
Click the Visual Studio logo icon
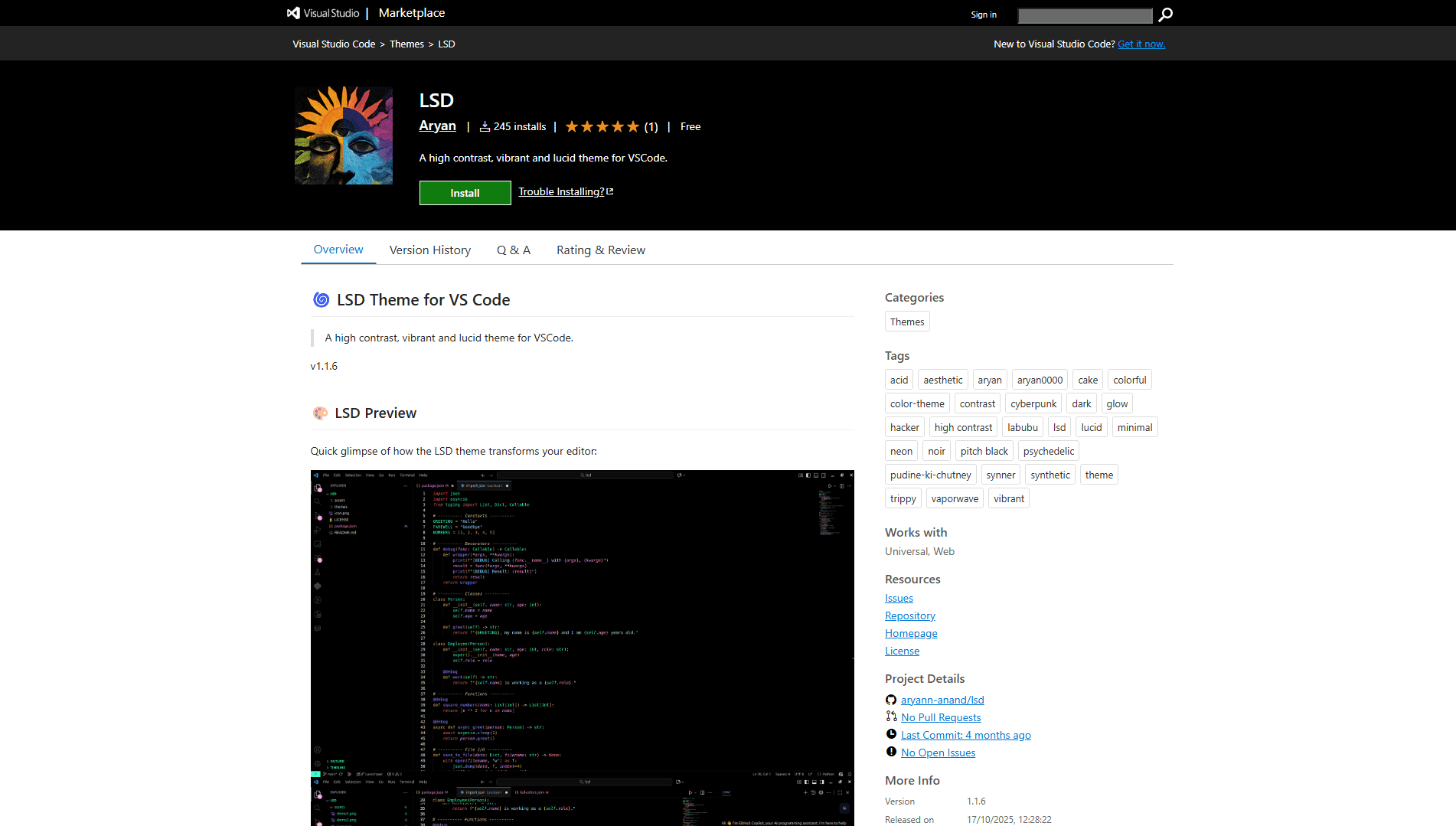tap(293, 13)
